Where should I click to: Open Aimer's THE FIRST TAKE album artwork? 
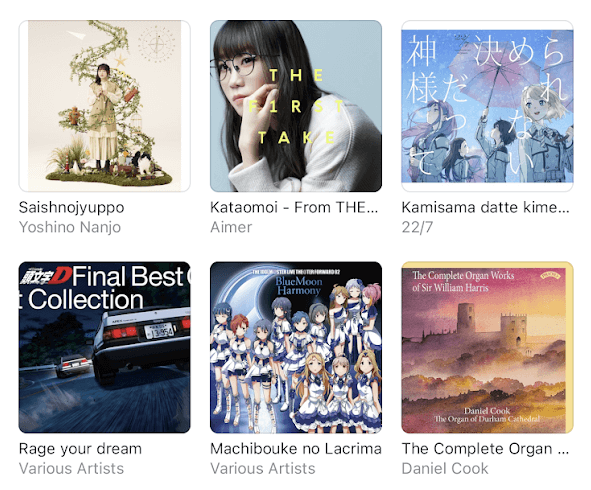point(296,106)
